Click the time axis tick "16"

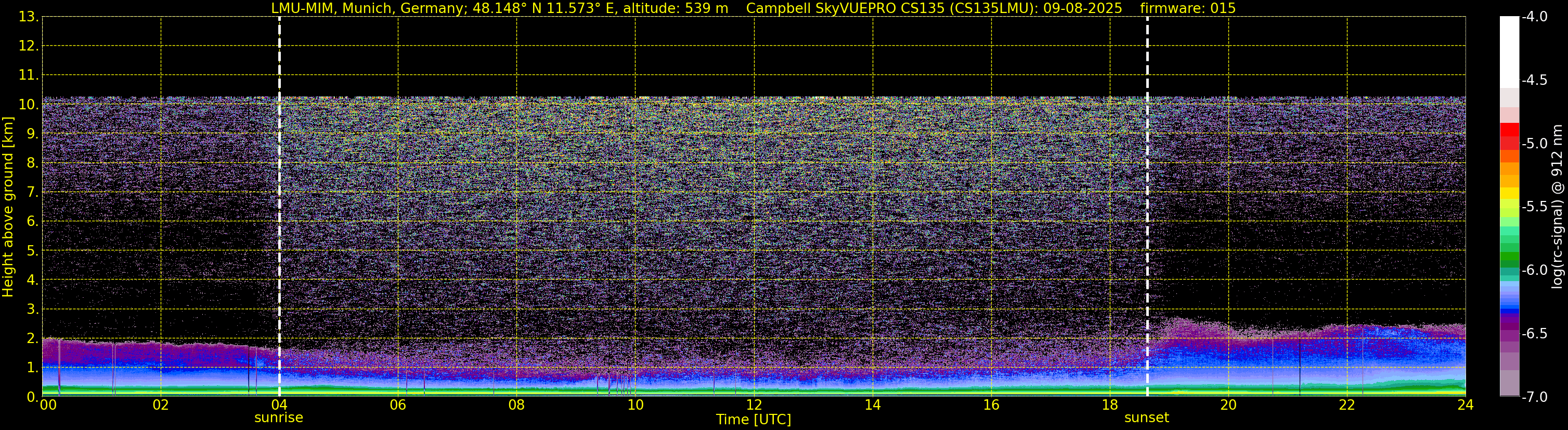coord(992,406)
